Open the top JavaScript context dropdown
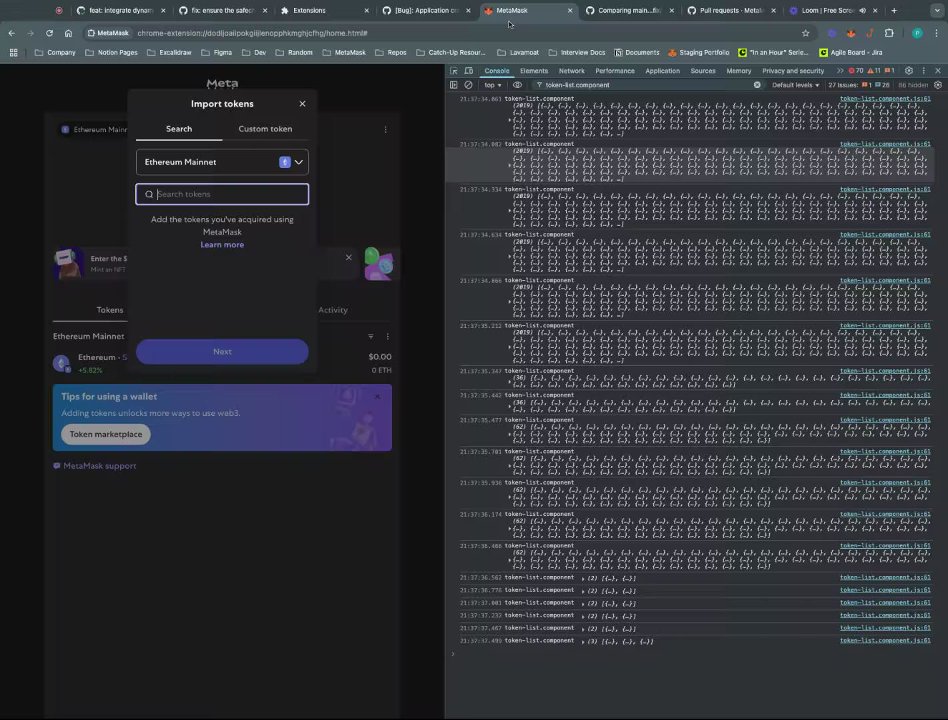 coord(492,85)
